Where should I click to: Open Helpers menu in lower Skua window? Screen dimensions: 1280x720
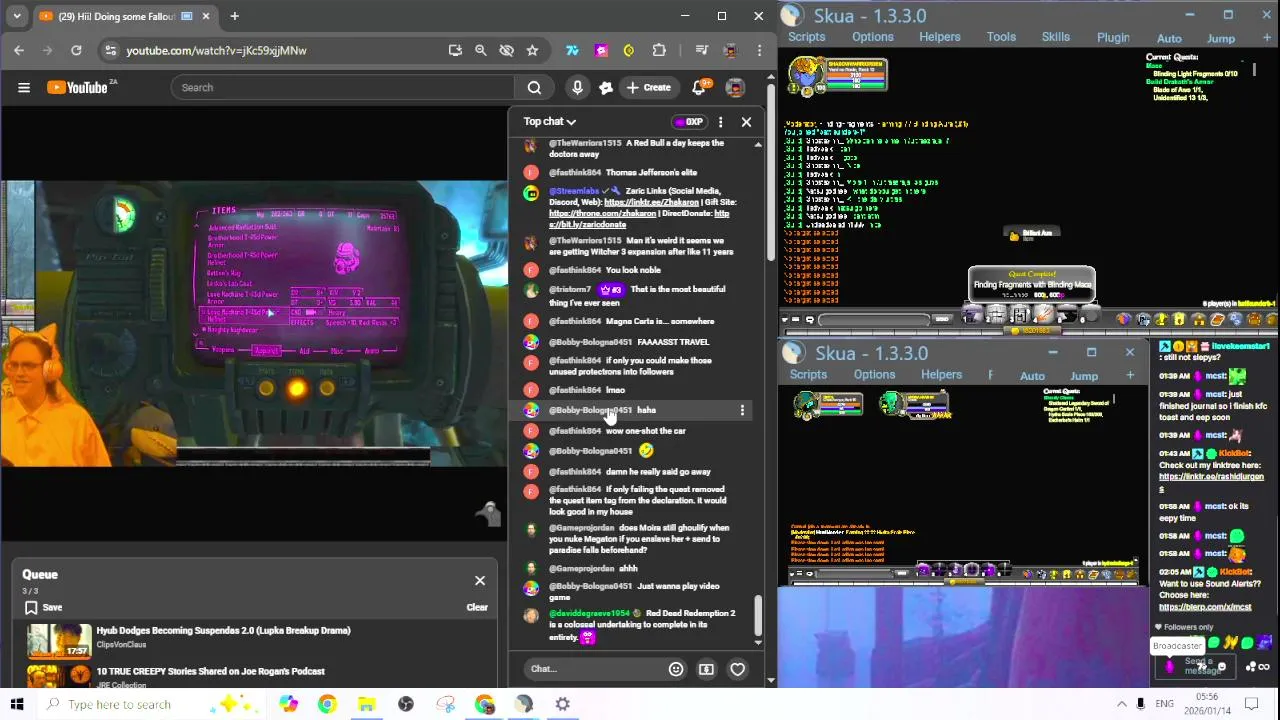[941, 375]
